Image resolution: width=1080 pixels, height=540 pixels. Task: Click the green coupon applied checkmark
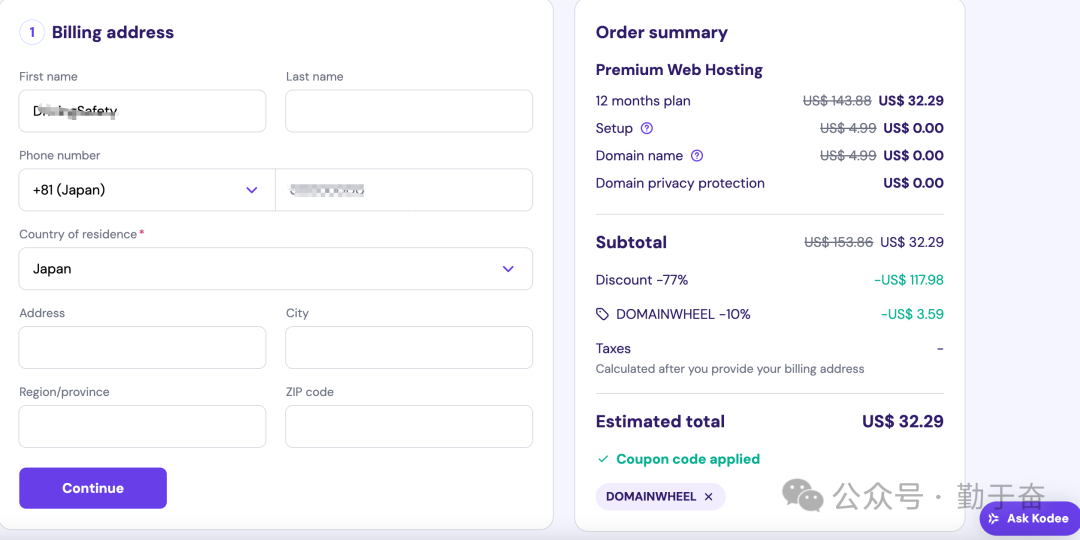click(x=603, y=459)
